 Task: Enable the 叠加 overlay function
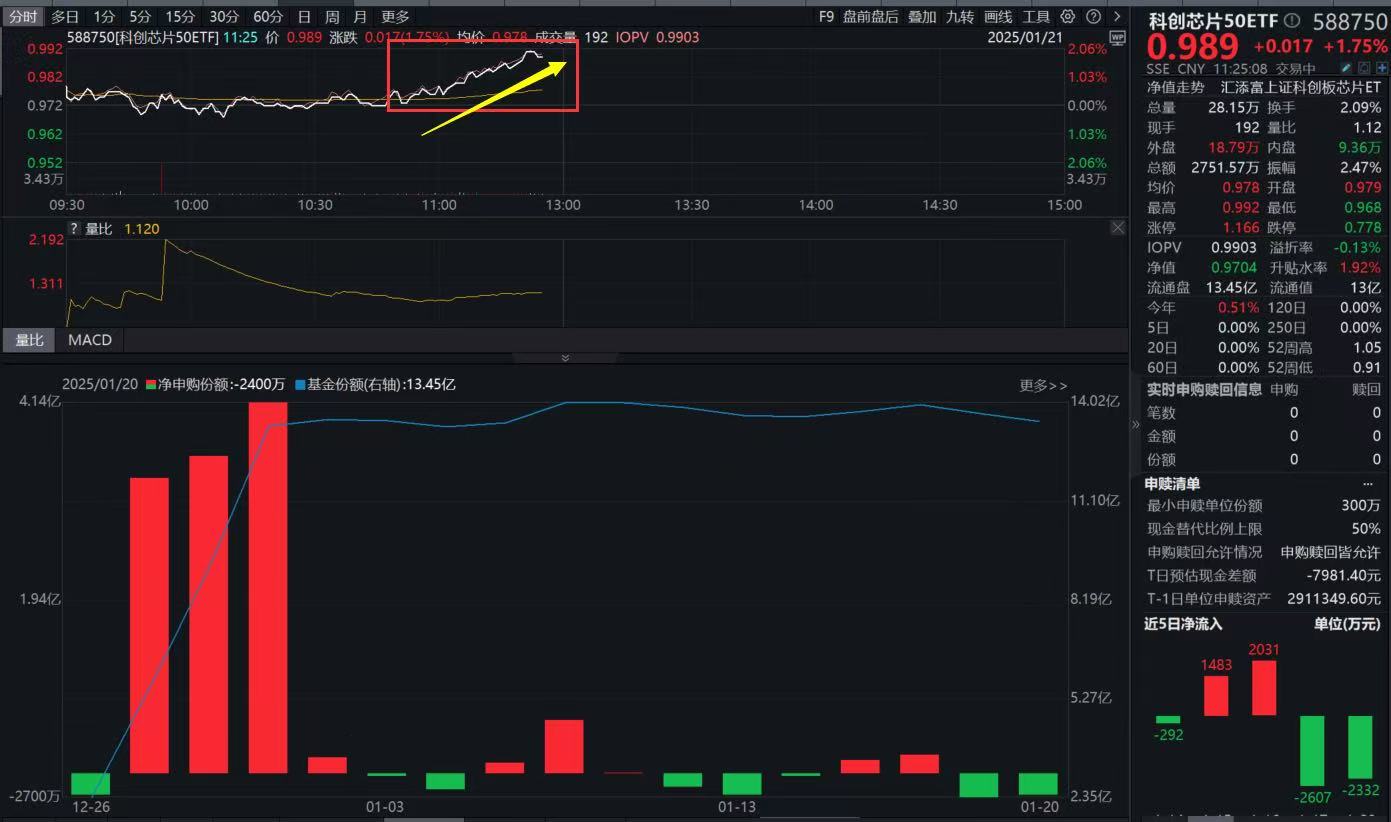click(922, 16)
